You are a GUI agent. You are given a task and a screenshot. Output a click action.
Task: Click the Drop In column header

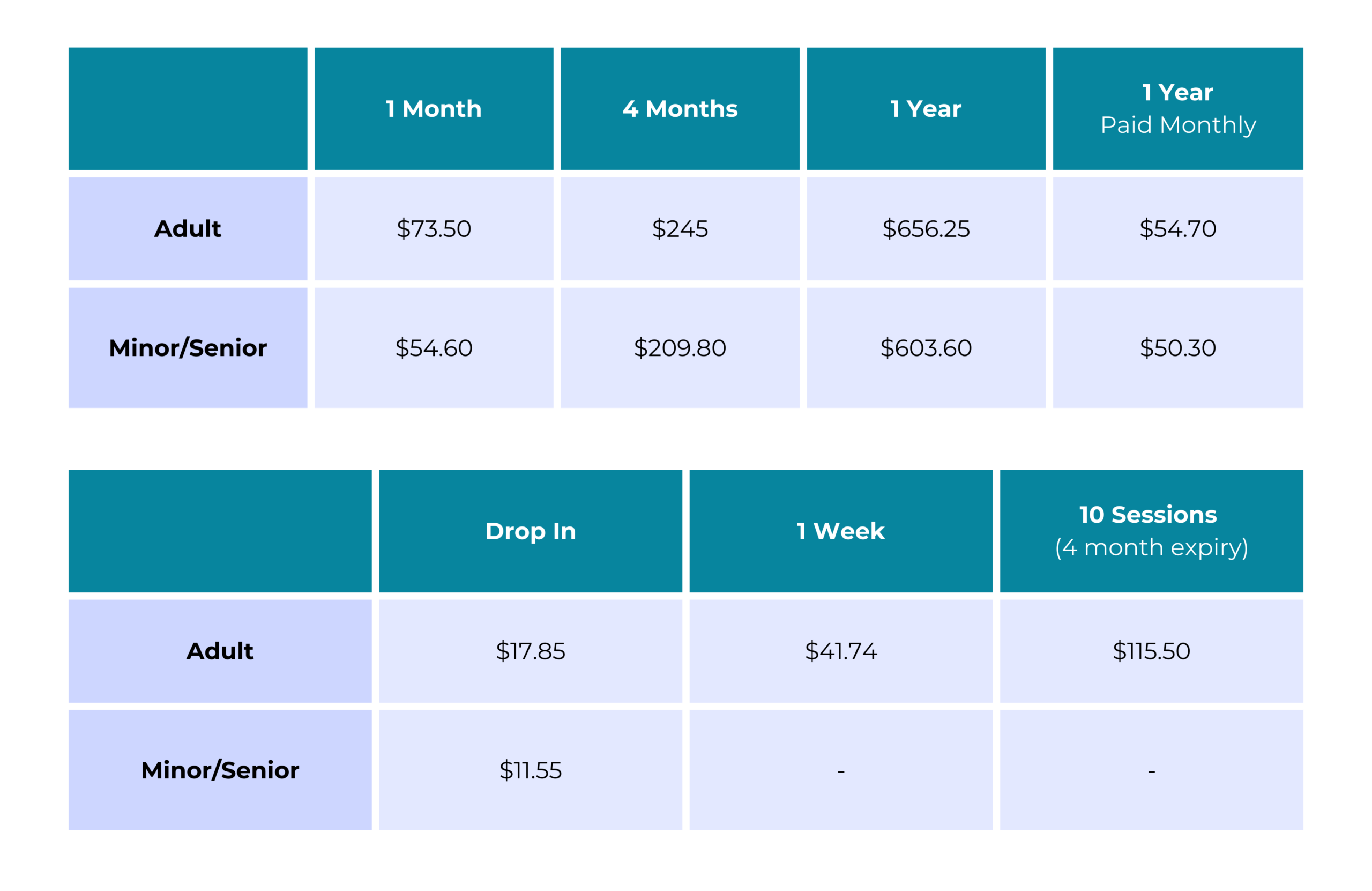(x=531, y=531)
